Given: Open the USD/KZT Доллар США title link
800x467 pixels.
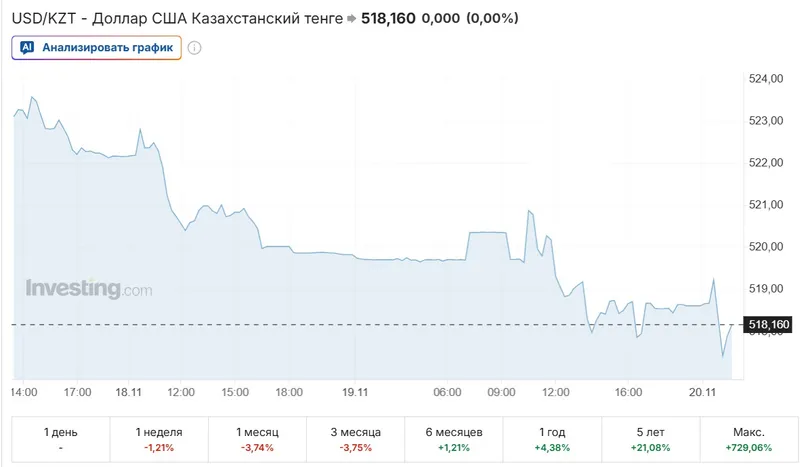Looking at the screenshot, I should [176, 19].
